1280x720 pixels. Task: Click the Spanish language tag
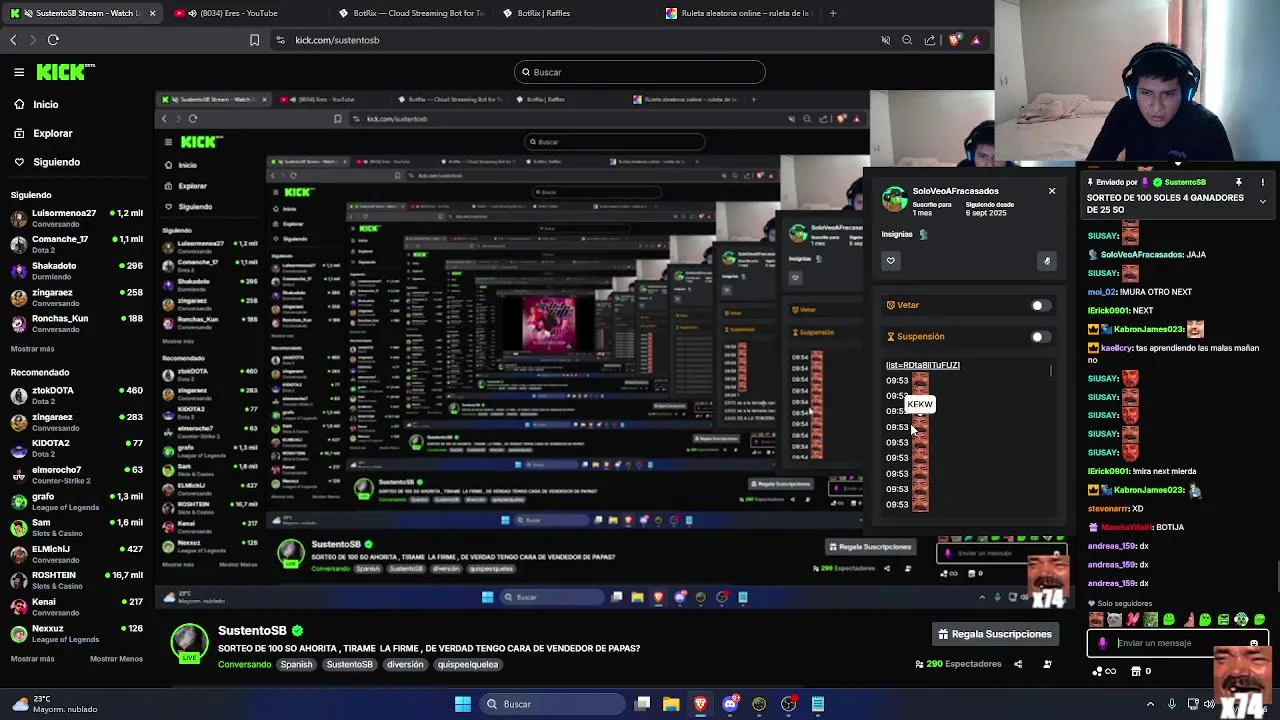[x=296, y=664]
